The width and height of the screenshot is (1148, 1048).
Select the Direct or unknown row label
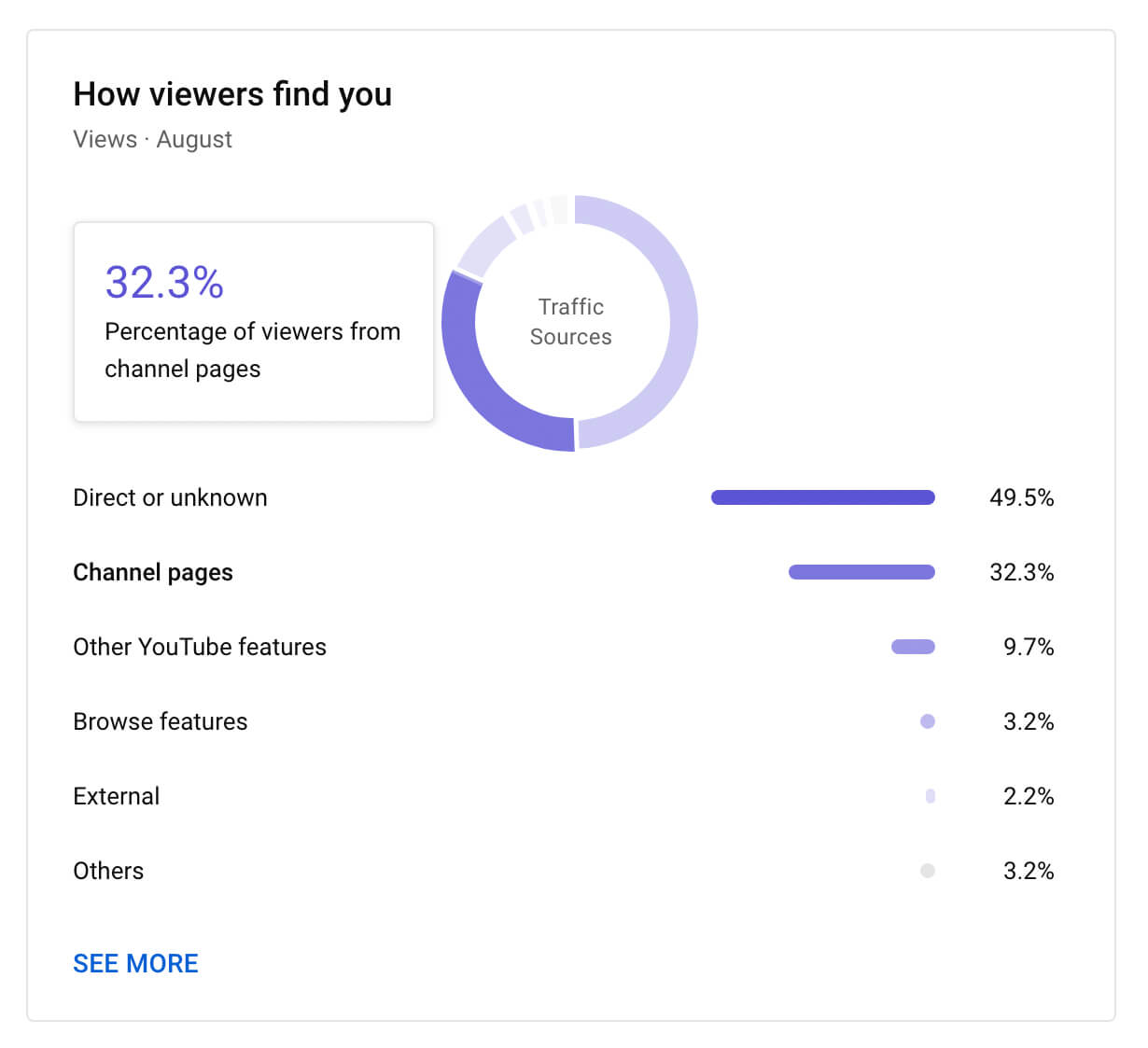[x=170, y=497]
